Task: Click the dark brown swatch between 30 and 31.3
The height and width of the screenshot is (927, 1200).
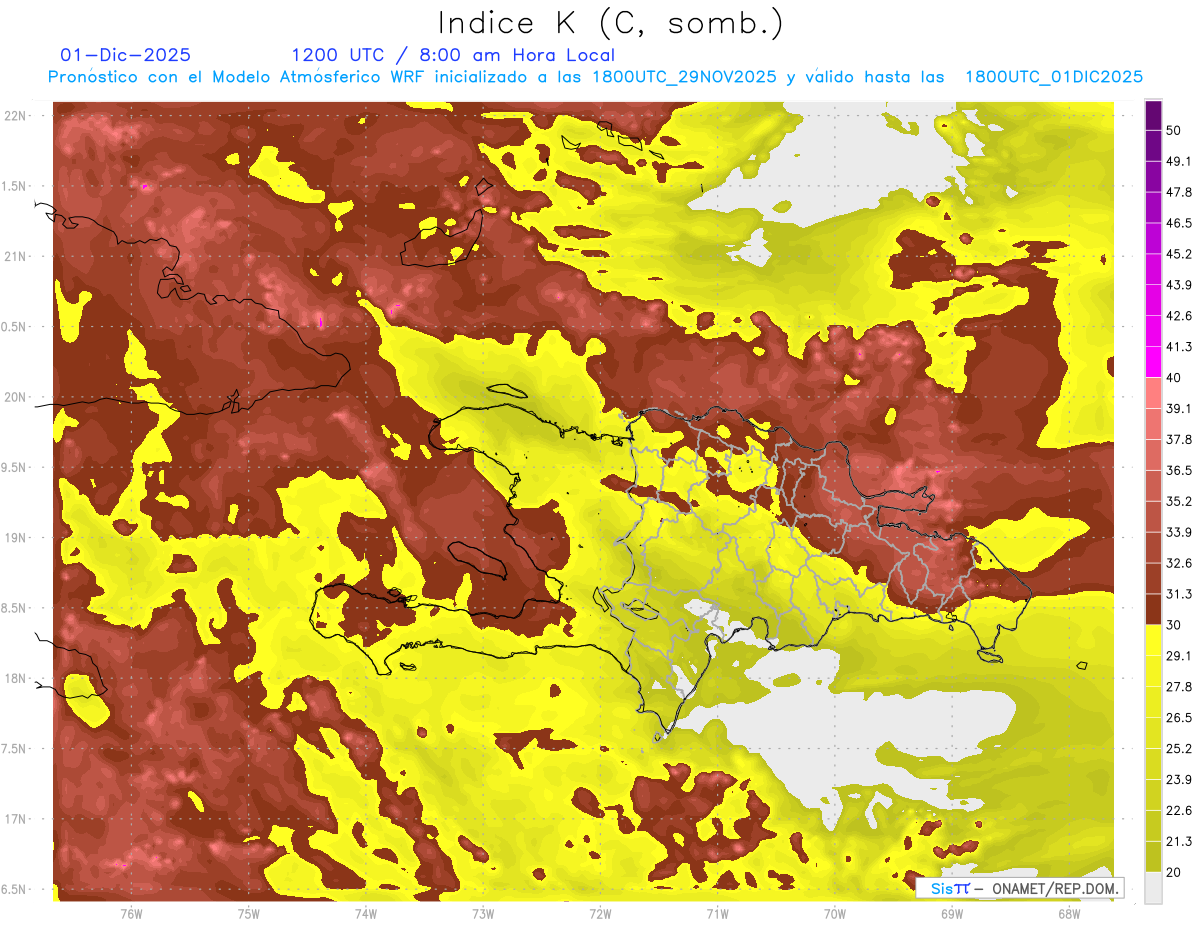Action: (x=1153, y=609)
